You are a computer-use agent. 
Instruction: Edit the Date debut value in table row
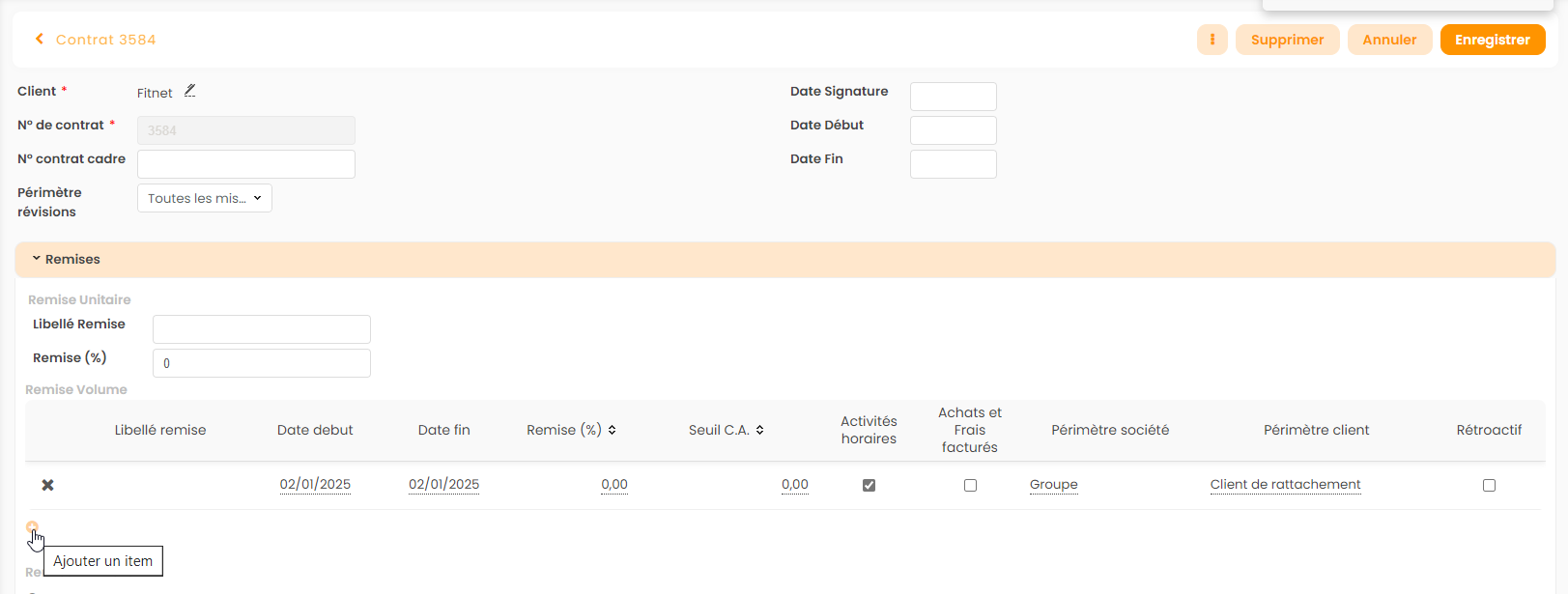tap(315, 485)
